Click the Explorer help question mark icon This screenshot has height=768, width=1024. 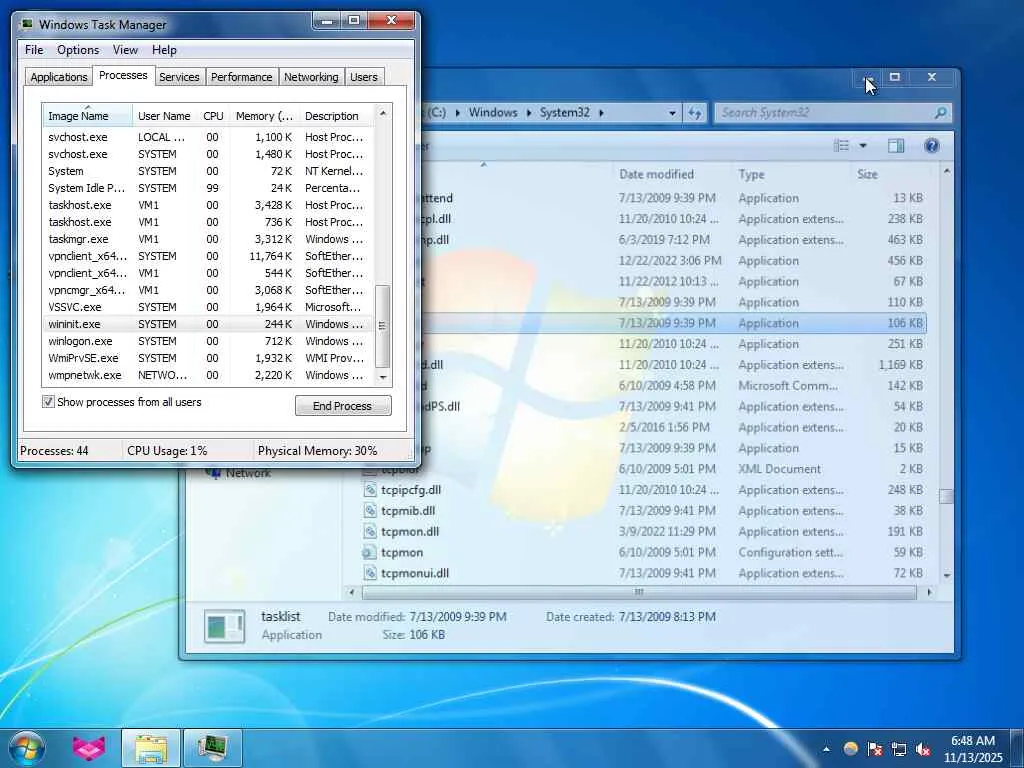[932, 146]
